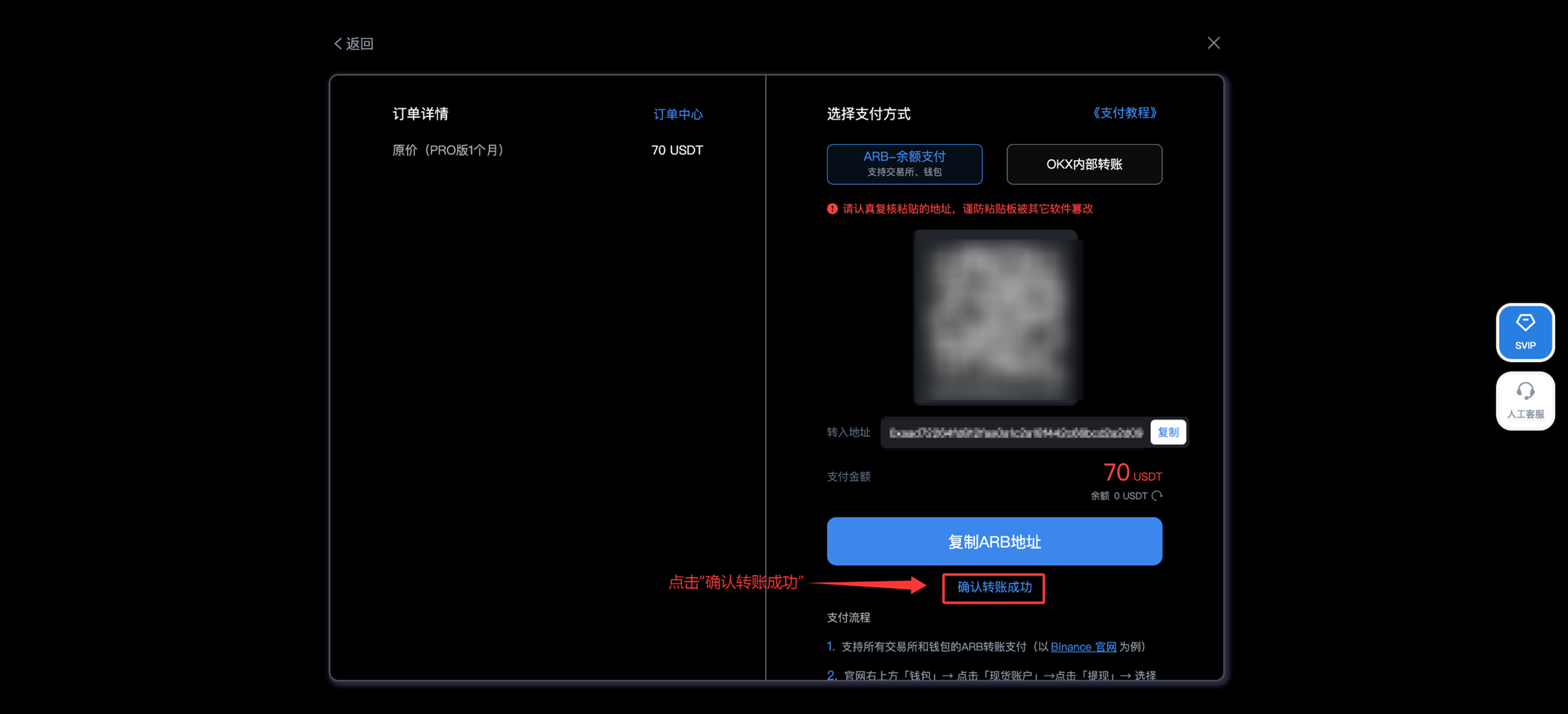Click the red warning exclamation icon
Image resolution: width=1568 pixels, height=714 pixels.
[x=832, y=209]
